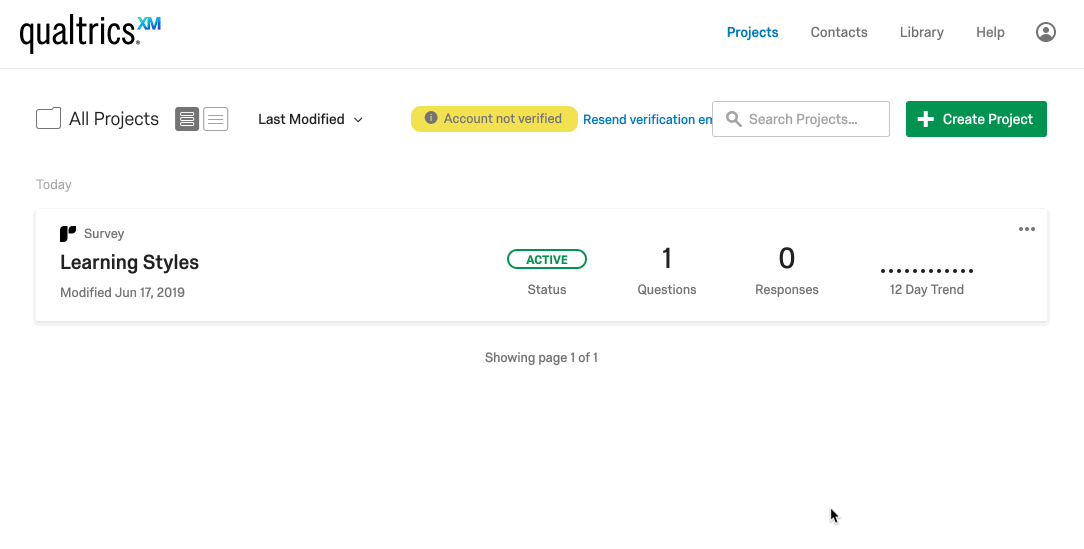Click the Survey type icon on Learning Styles
This screenshot has width=1084, height=549.
point(68,234)
